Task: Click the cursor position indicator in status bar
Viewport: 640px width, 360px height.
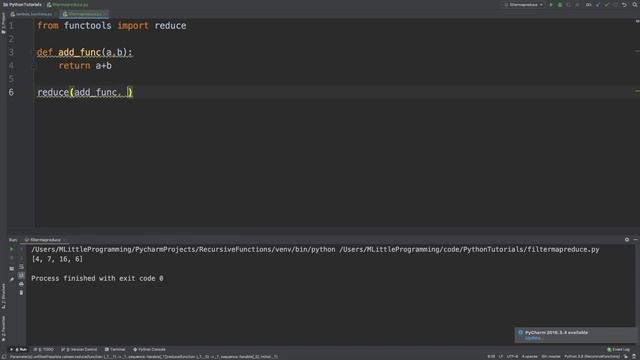Action: [x=491, y=357]
